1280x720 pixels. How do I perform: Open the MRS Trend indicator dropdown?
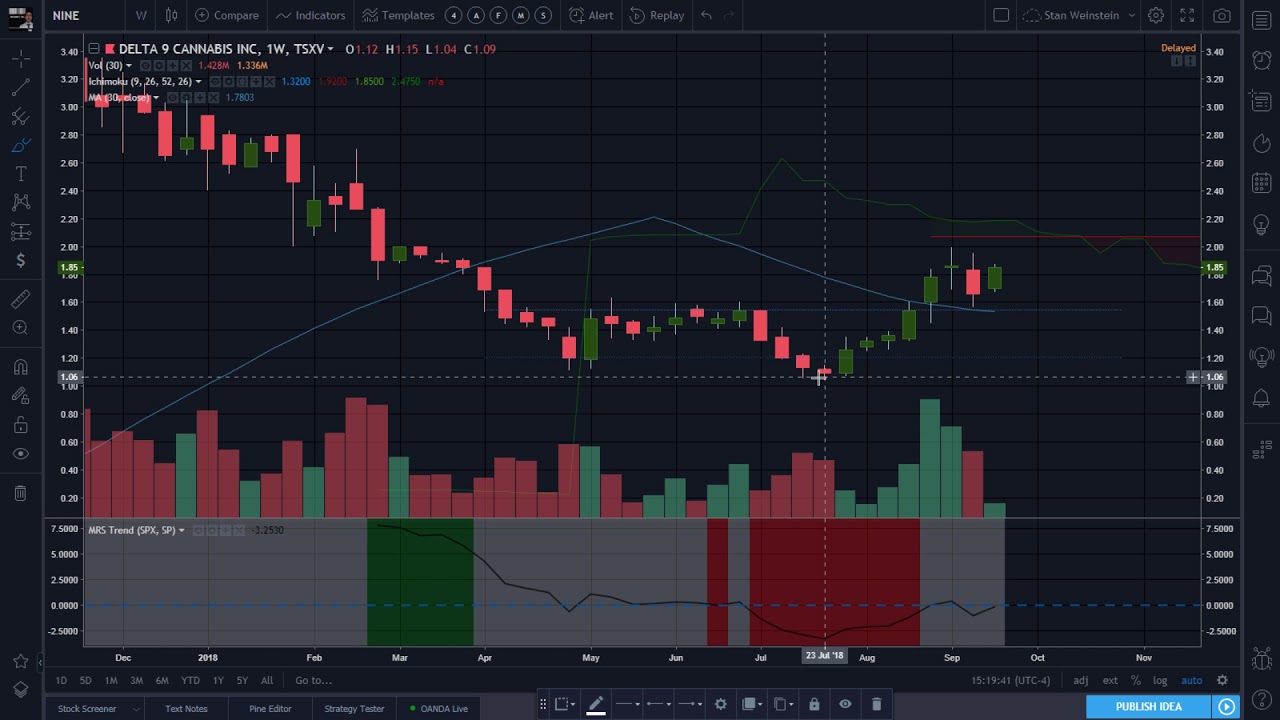click(181, 530)
